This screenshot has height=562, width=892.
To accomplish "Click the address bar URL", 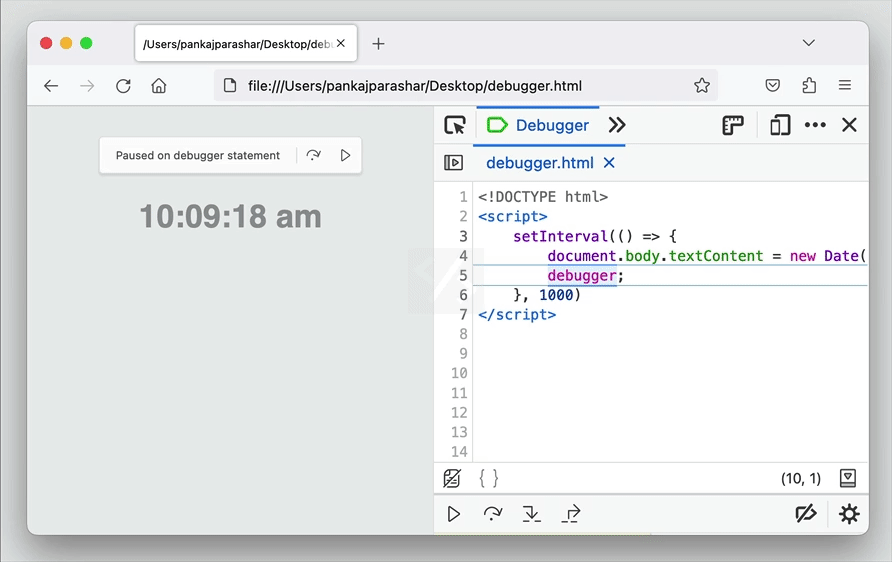I will click(x=415, y=86).
